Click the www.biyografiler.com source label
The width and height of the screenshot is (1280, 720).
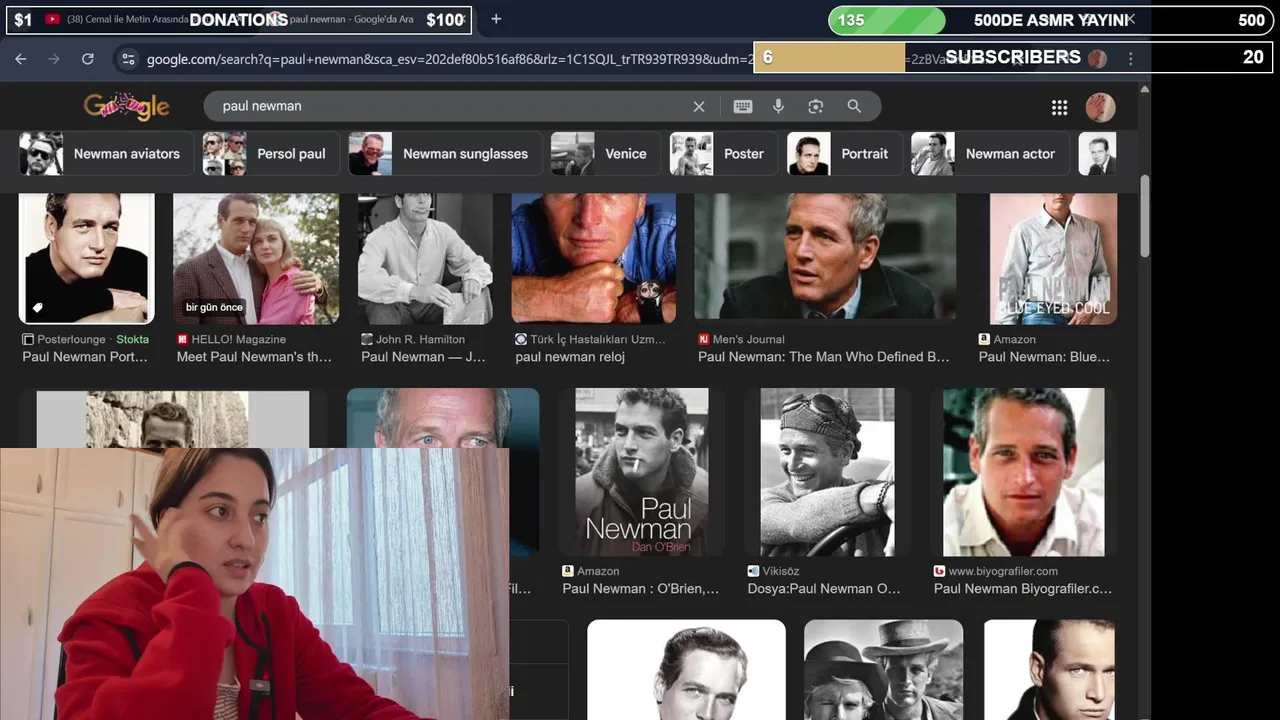pos(1003,572)
